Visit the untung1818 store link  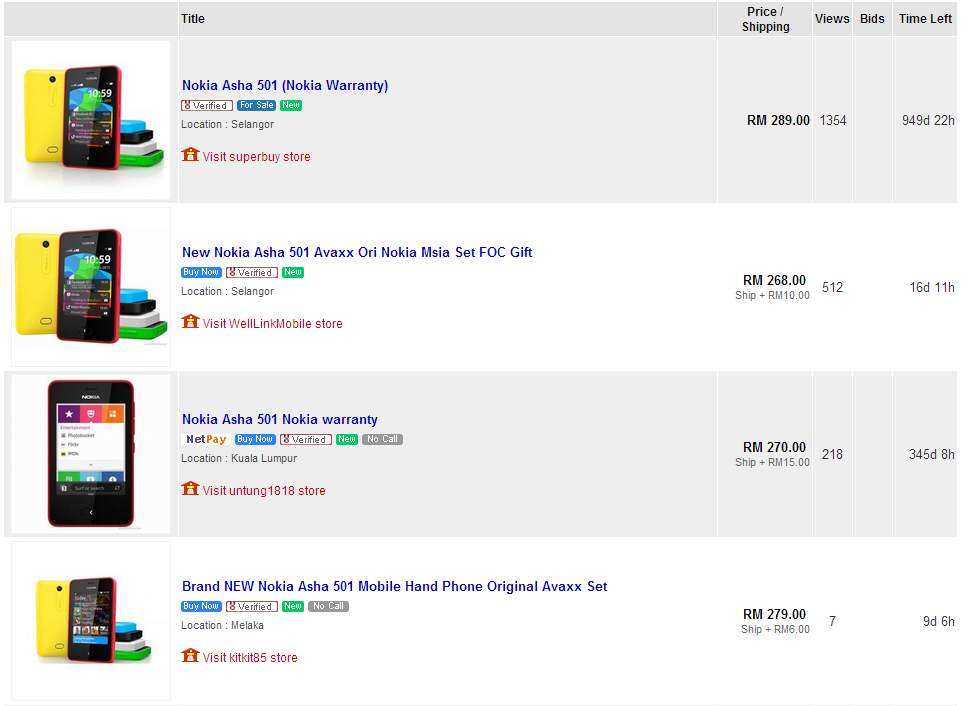[264, 491]
